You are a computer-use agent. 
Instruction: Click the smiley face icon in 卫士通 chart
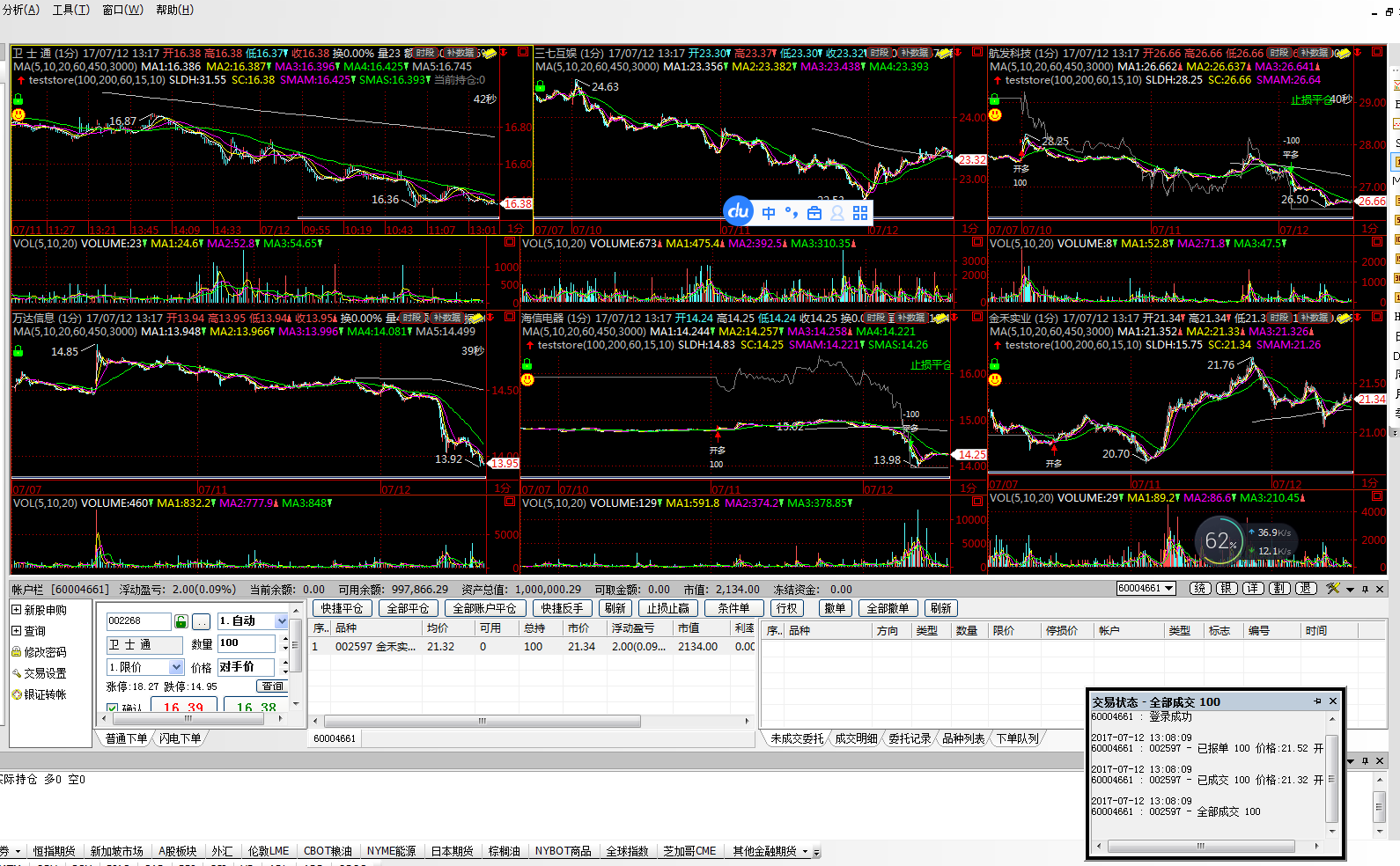[18, 114]
